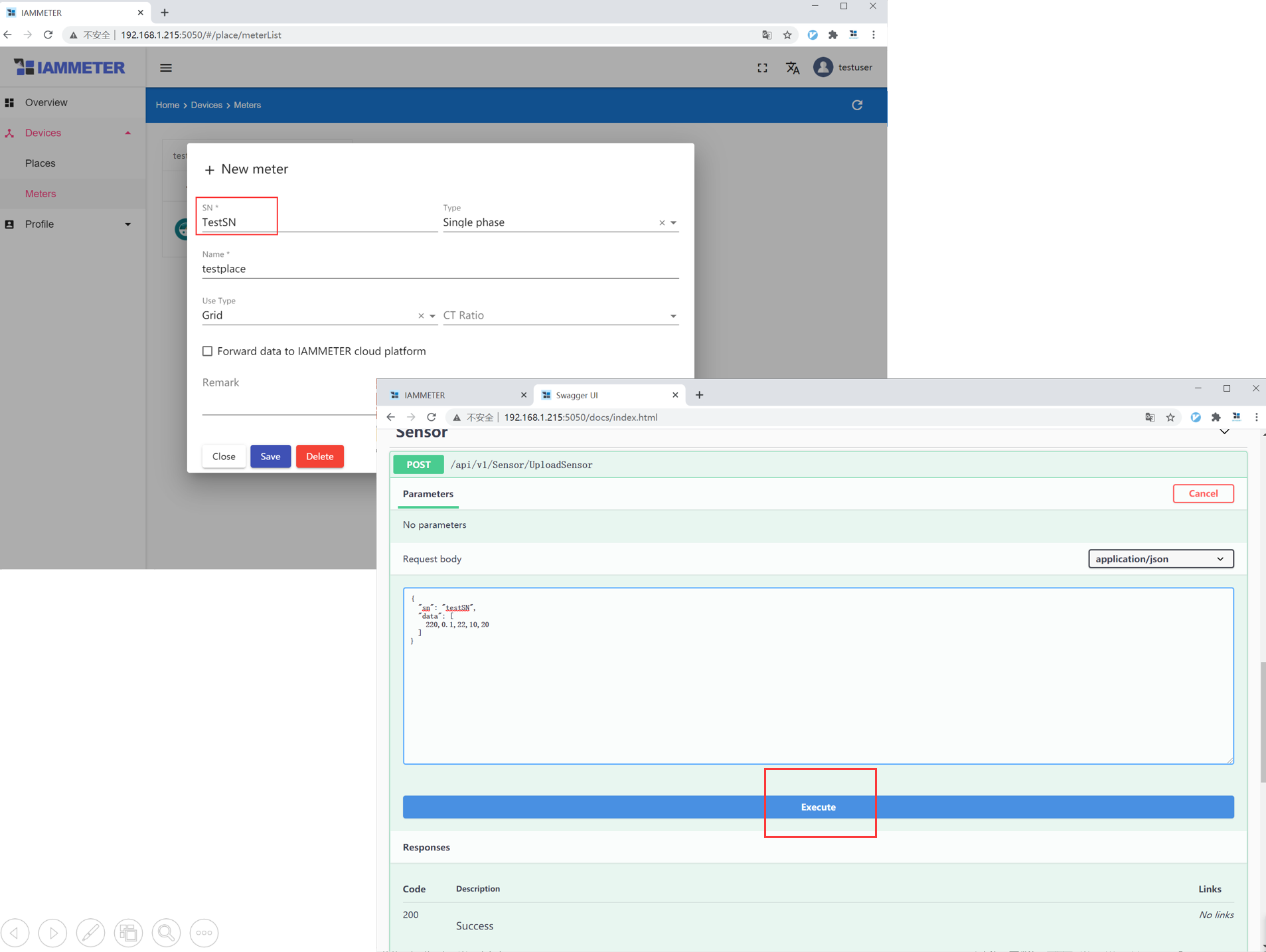Open the magnifier tool in bottom toolbar
The image size is (1266, 952).
pos(166,933)
